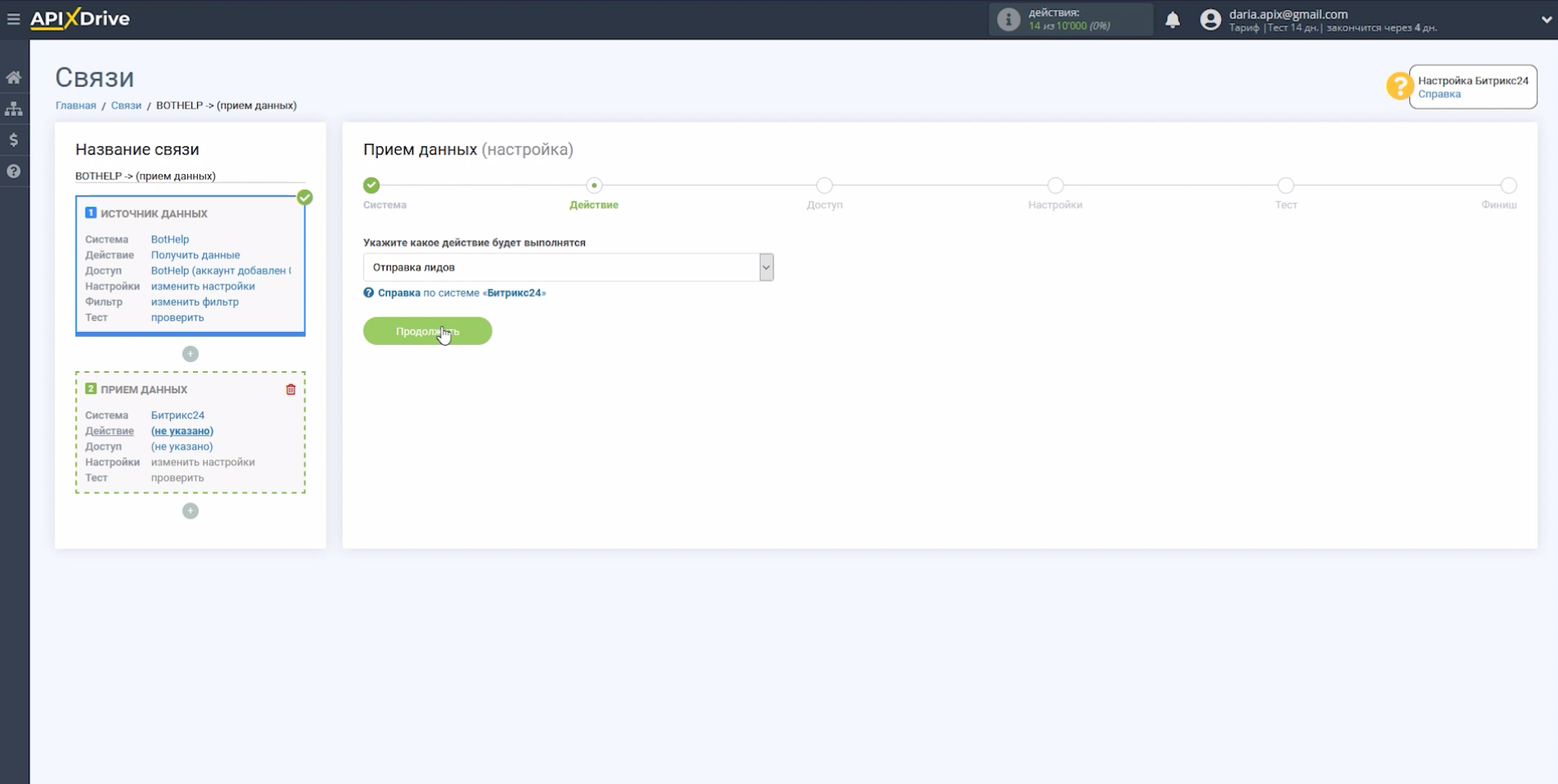Edit the connection name field
The height and width of the screenshot is (784, 1558).
pyautogui.click(x=190, y=176)
